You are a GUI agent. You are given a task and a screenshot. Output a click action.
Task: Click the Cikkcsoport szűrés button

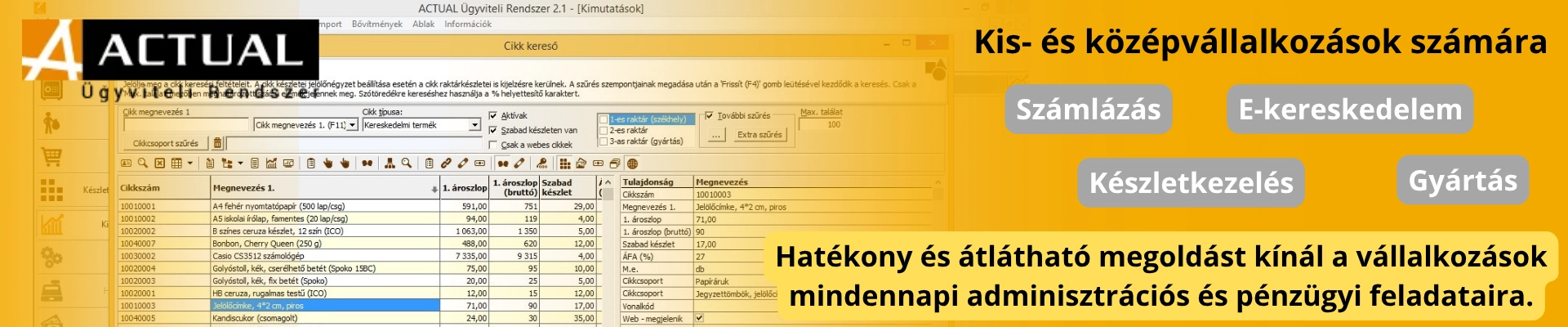point(166,143)
